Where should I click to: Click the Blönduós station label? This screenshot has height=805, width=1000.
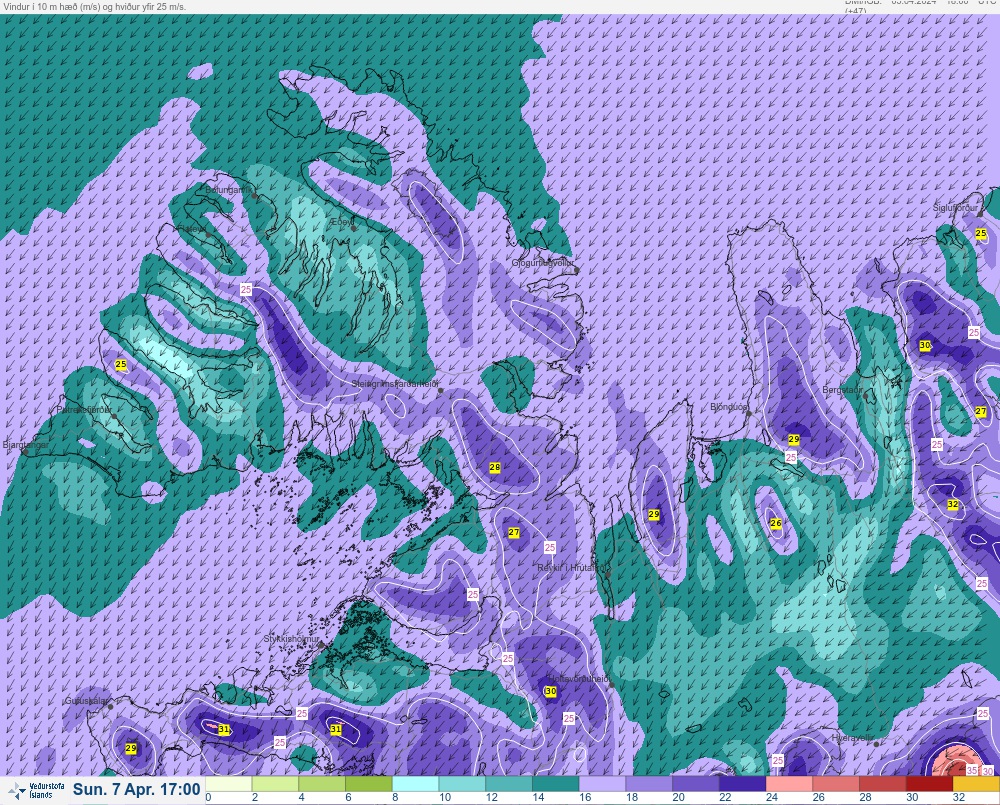(x=728, y=406)
